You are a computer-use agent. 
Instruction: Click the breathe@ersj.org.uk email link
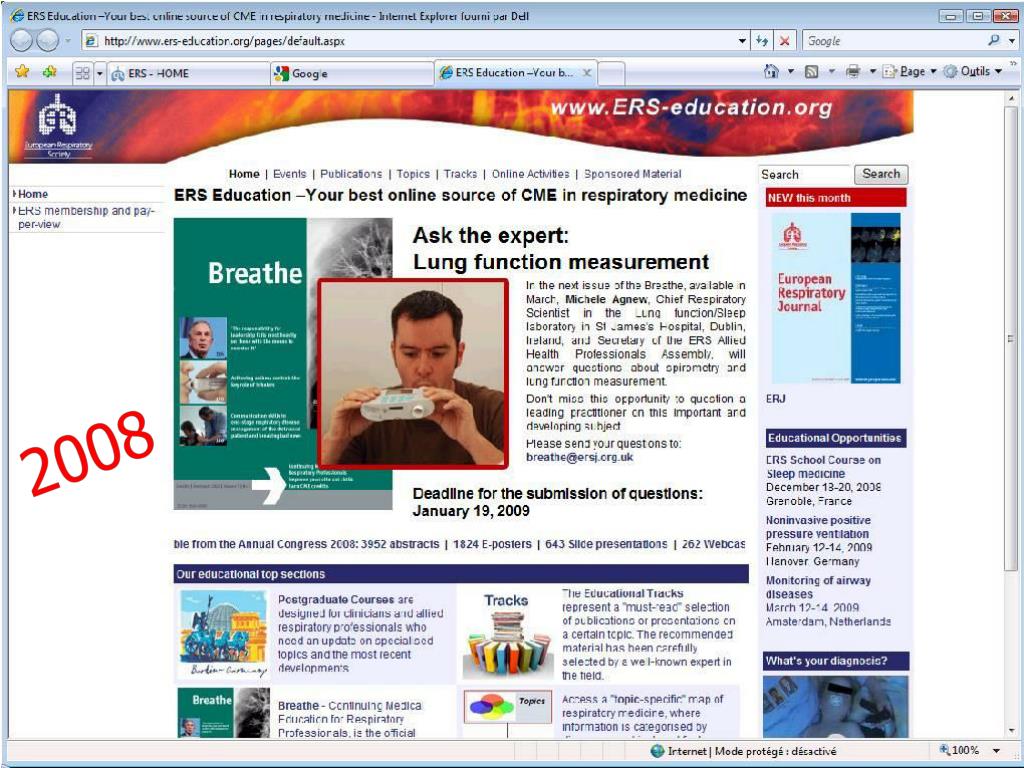pos(579,457)
